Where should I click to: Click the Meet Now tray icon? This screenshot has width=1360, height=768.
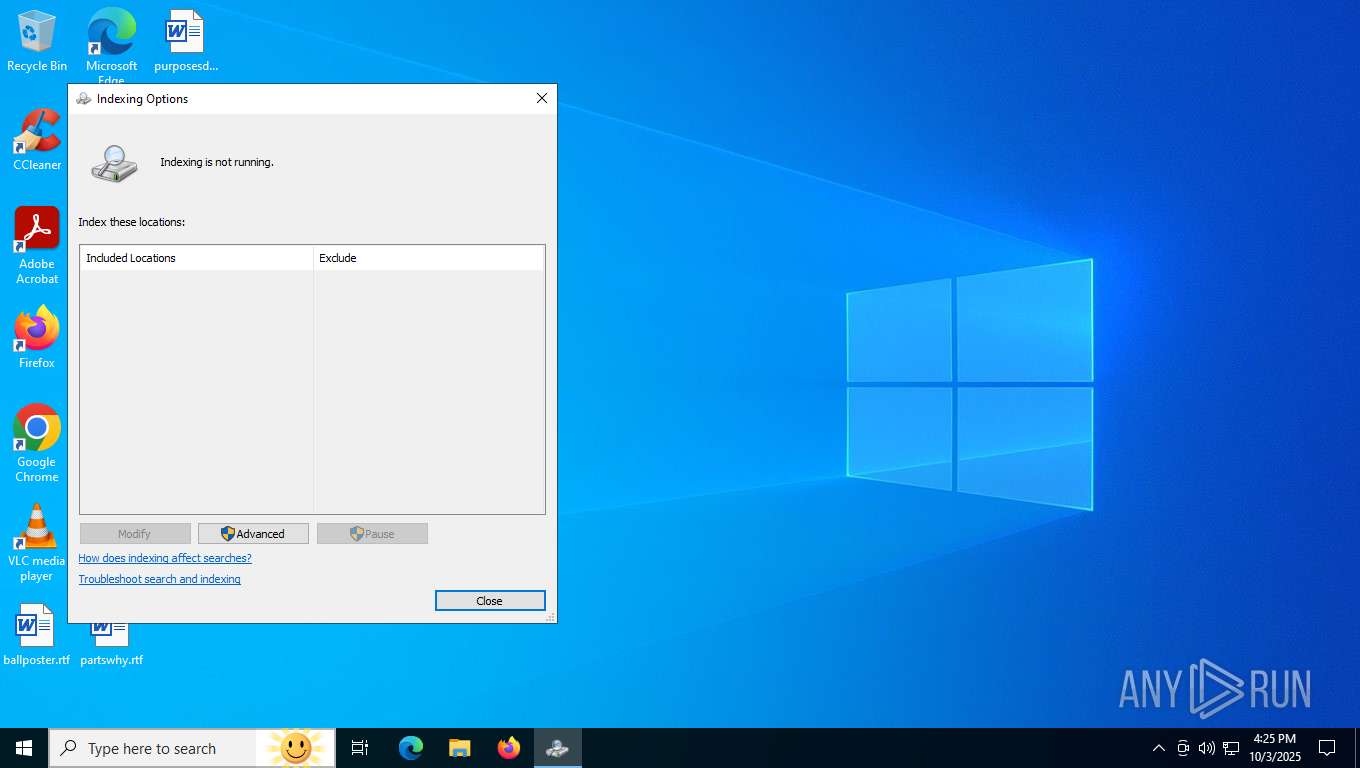tap(1183, 748)
